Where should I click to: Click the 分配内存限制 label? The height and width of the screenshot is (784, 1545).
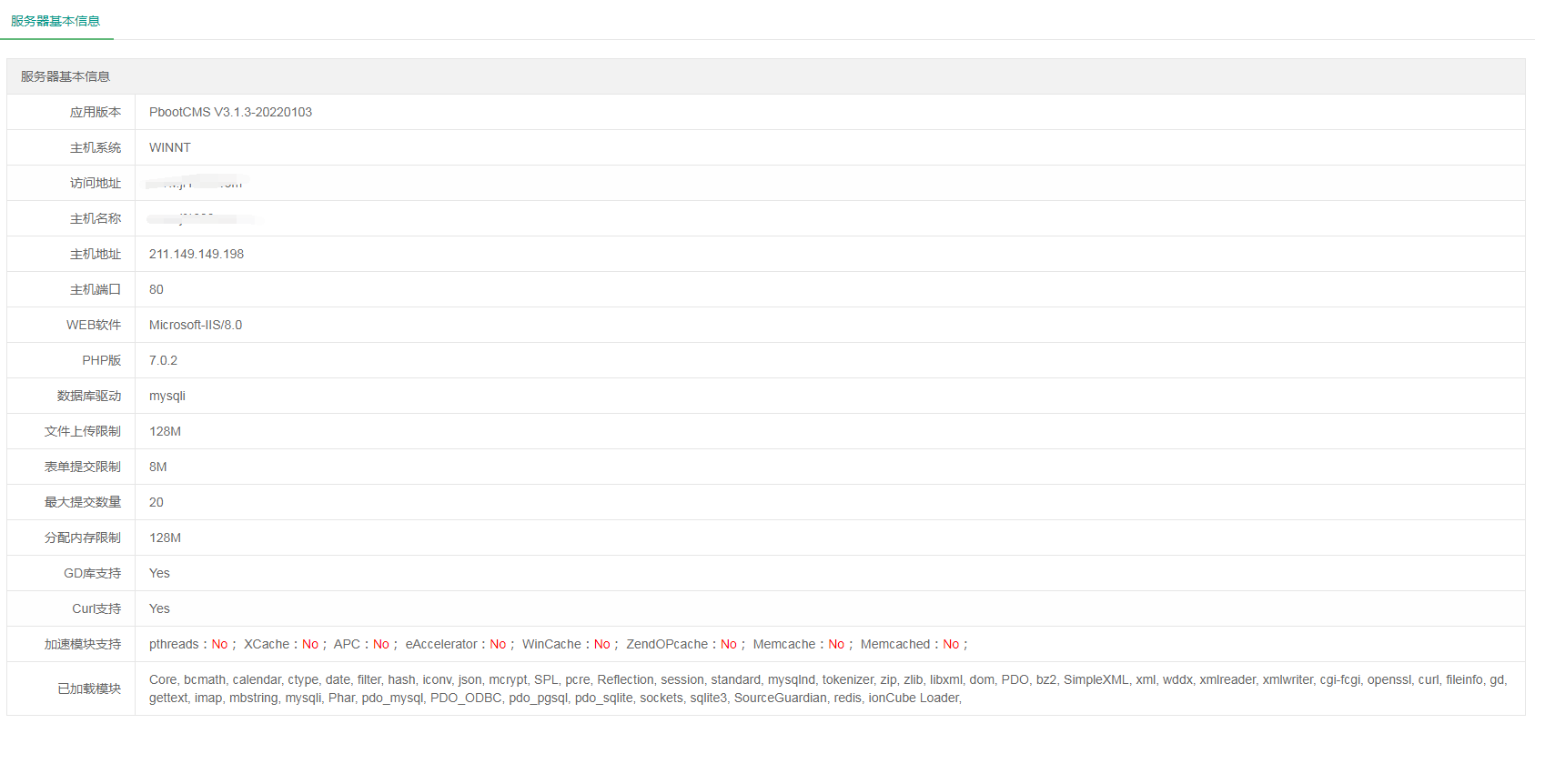(83, 538)
